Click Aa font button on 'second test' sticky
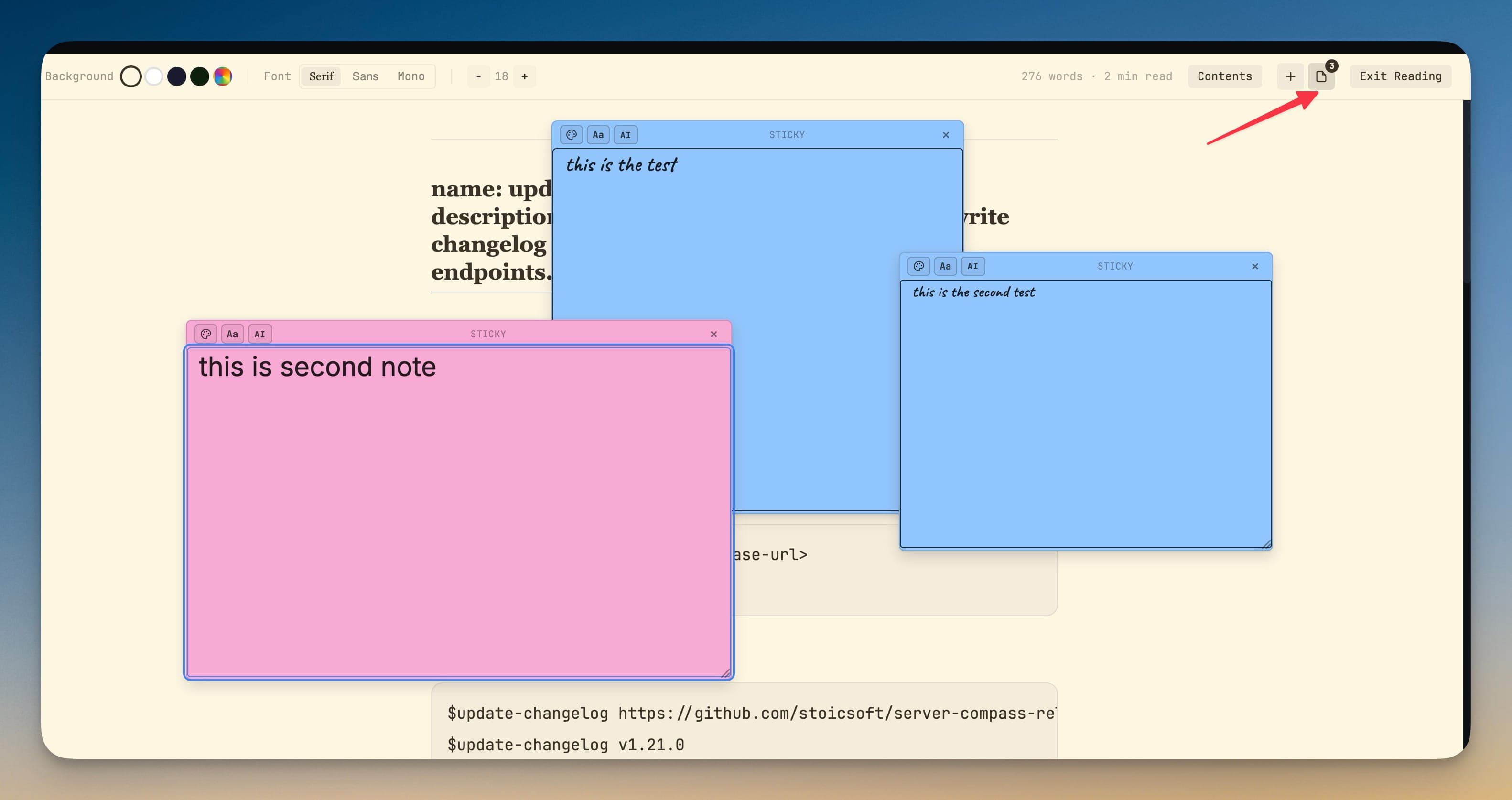This screenshot has width=1512, height=800. tap(945, 266)
